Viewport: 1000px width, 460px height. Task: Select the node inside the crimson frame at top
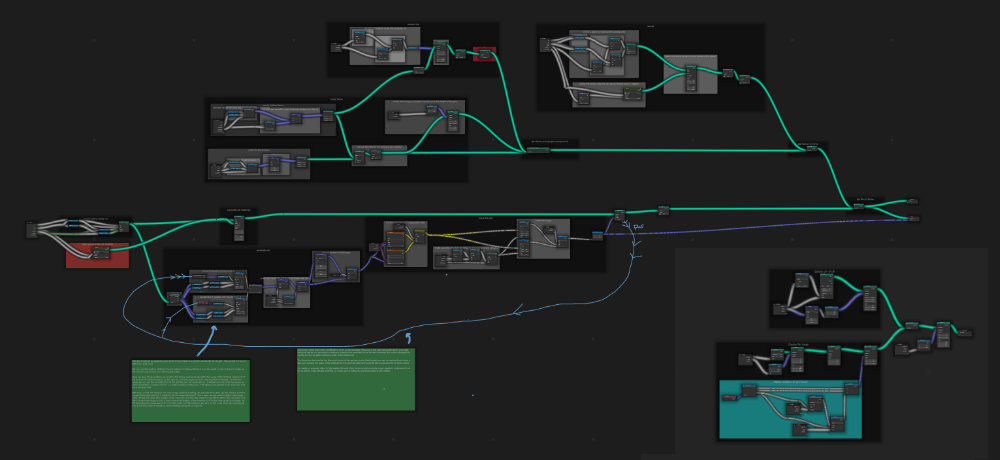tap(485, 54)
